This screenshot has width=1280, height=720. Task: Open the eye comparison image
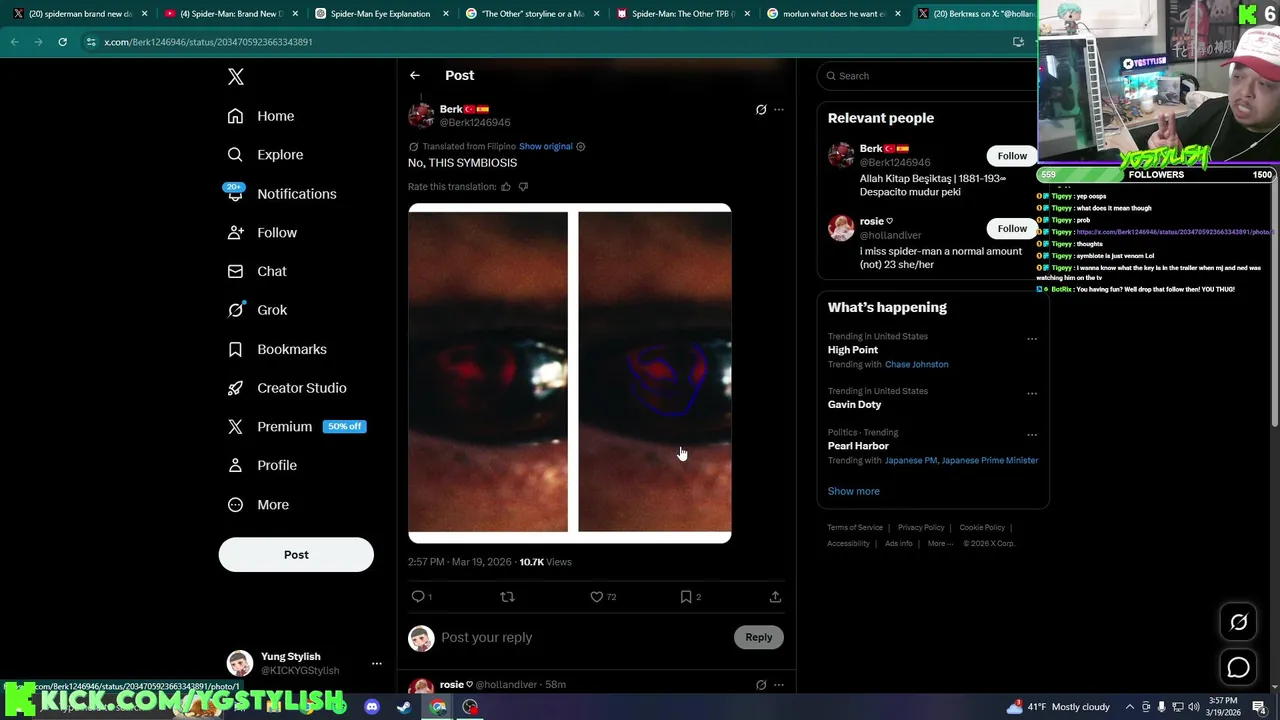[x=570, y=373]
